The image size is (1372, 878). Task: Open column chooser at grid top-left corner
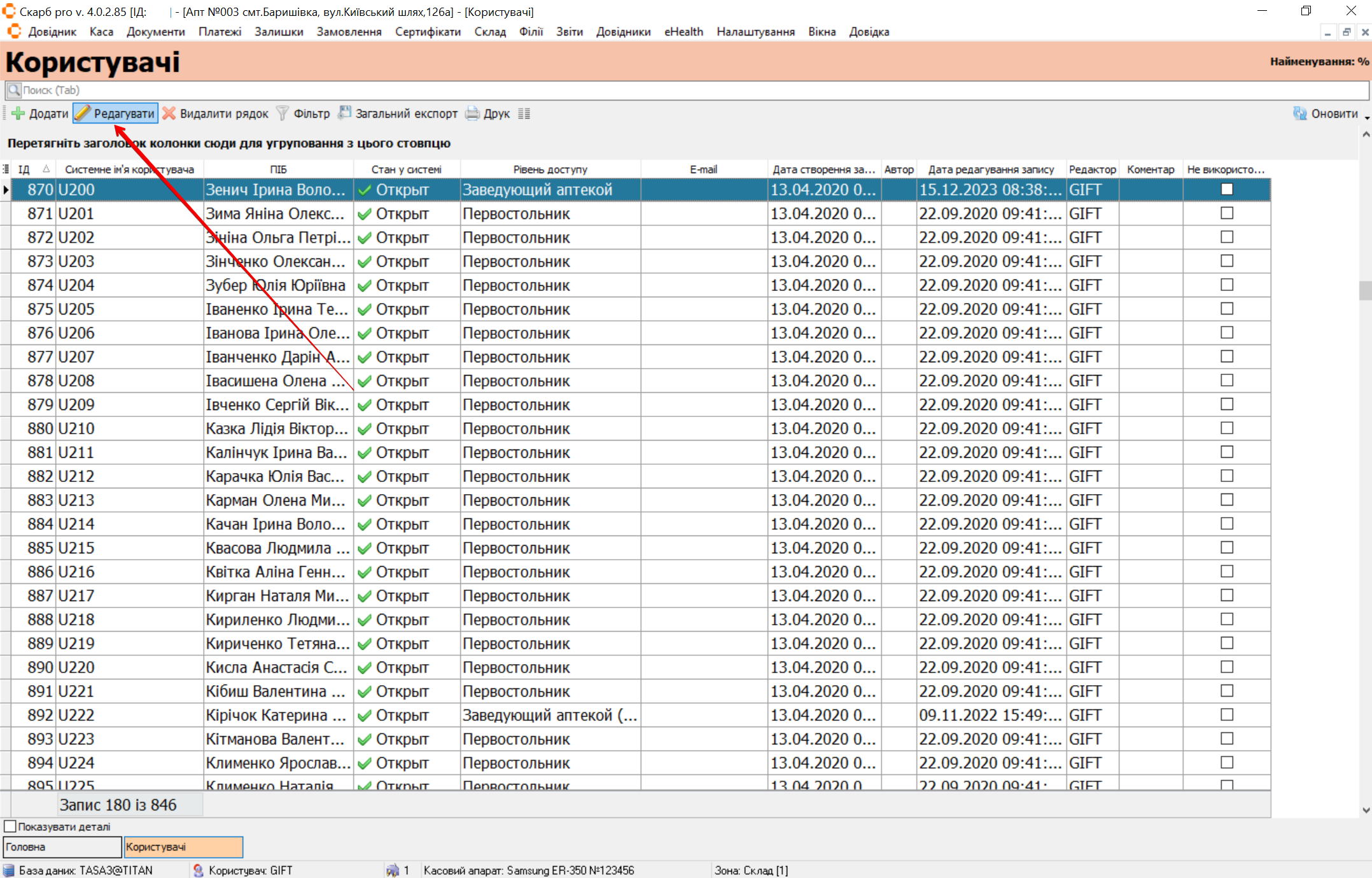[6, 169]
